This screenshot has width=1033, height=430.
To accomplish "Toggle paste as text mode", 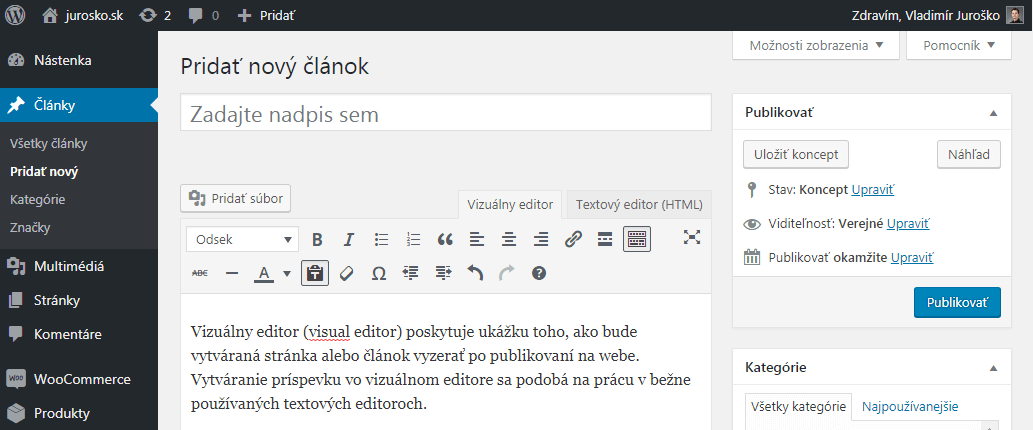I will click(315, 273).
